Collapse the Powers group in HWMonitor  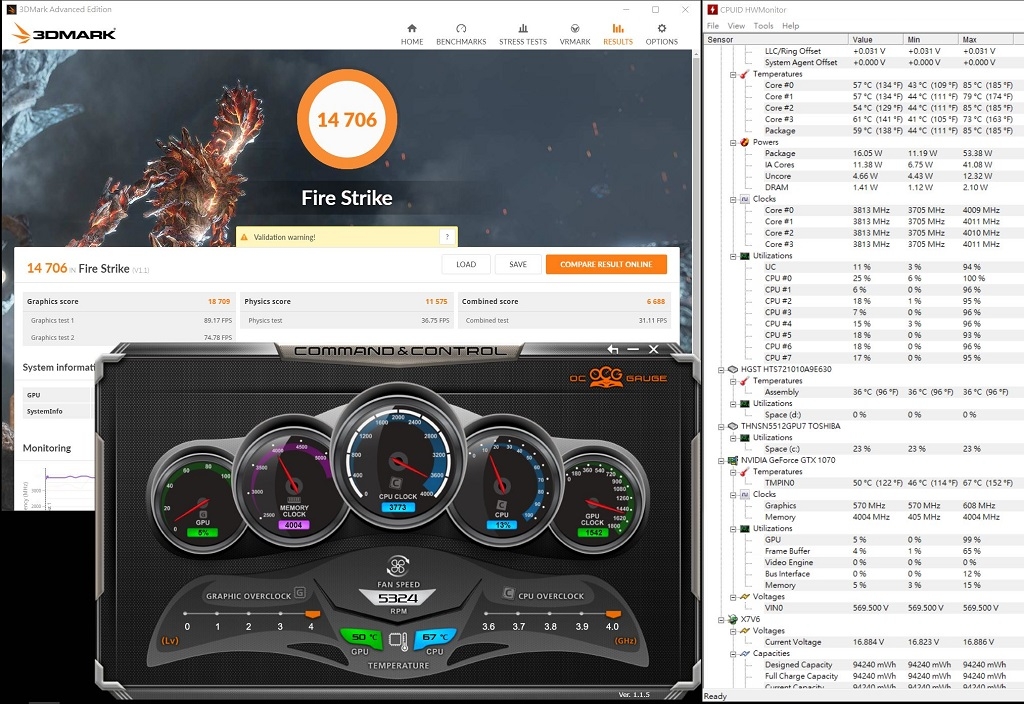733,142
